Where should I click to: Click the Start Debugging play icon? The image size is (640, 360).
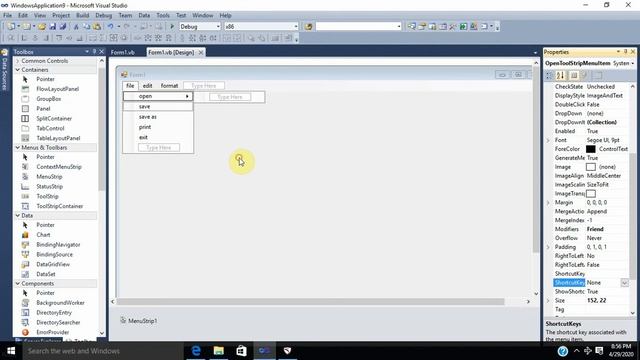172,27
